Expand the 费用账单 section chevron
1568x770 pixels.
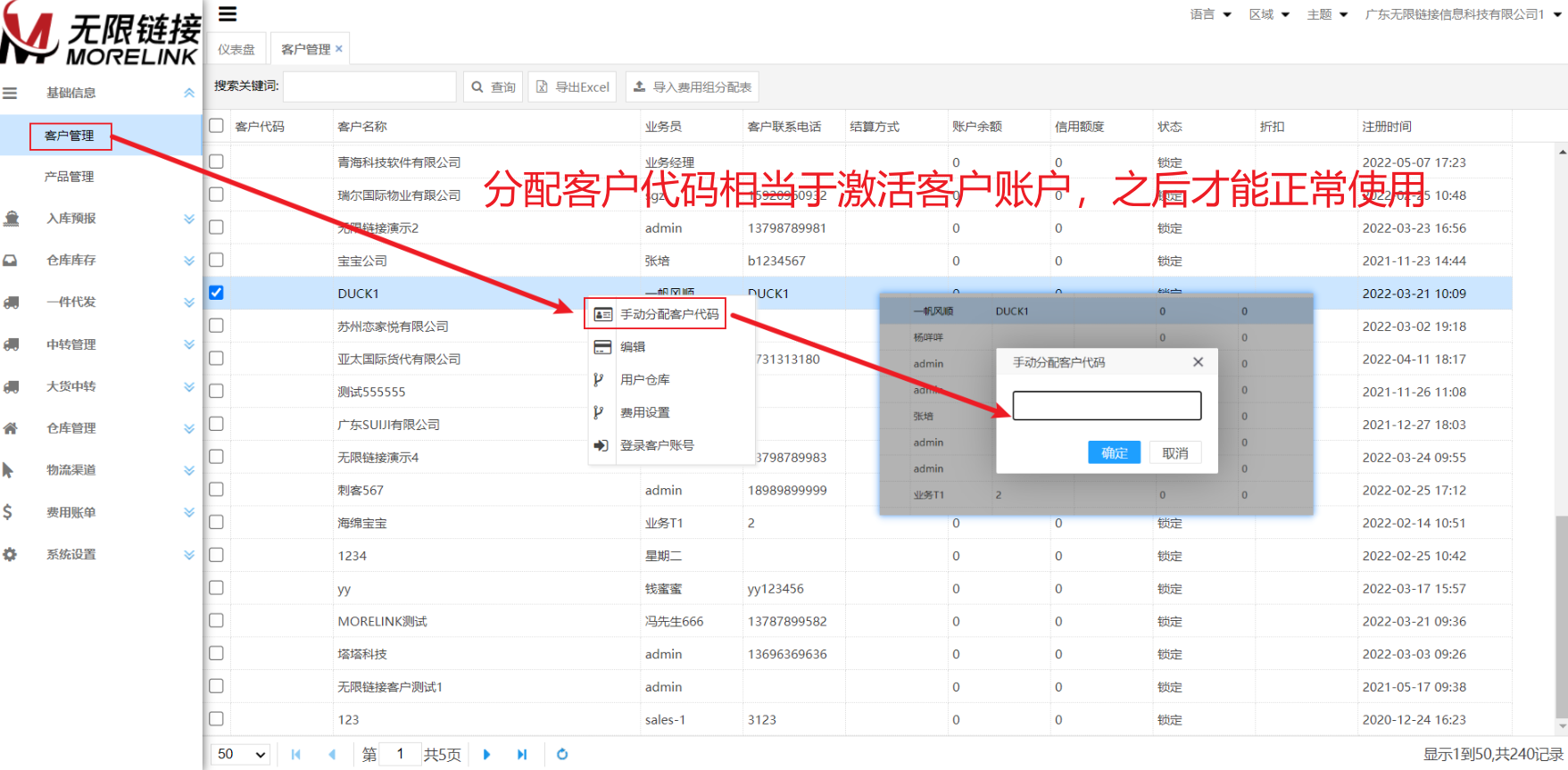[189, 512]
